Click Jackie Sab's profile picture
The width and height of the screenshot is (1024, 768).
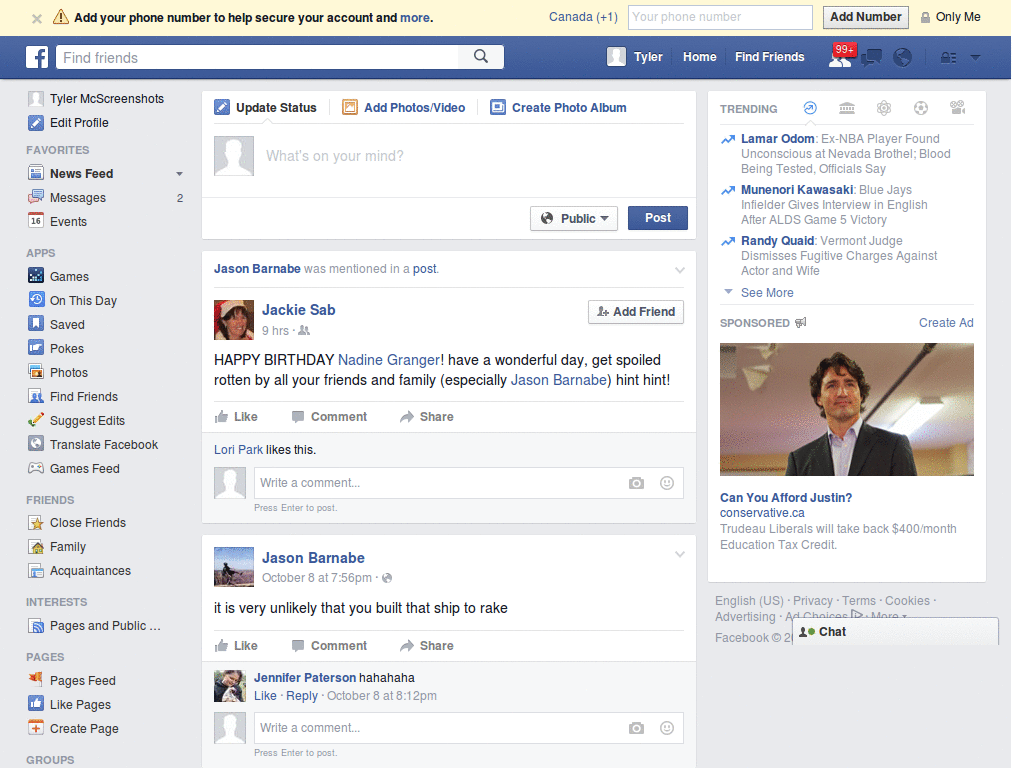click(234, 320)
